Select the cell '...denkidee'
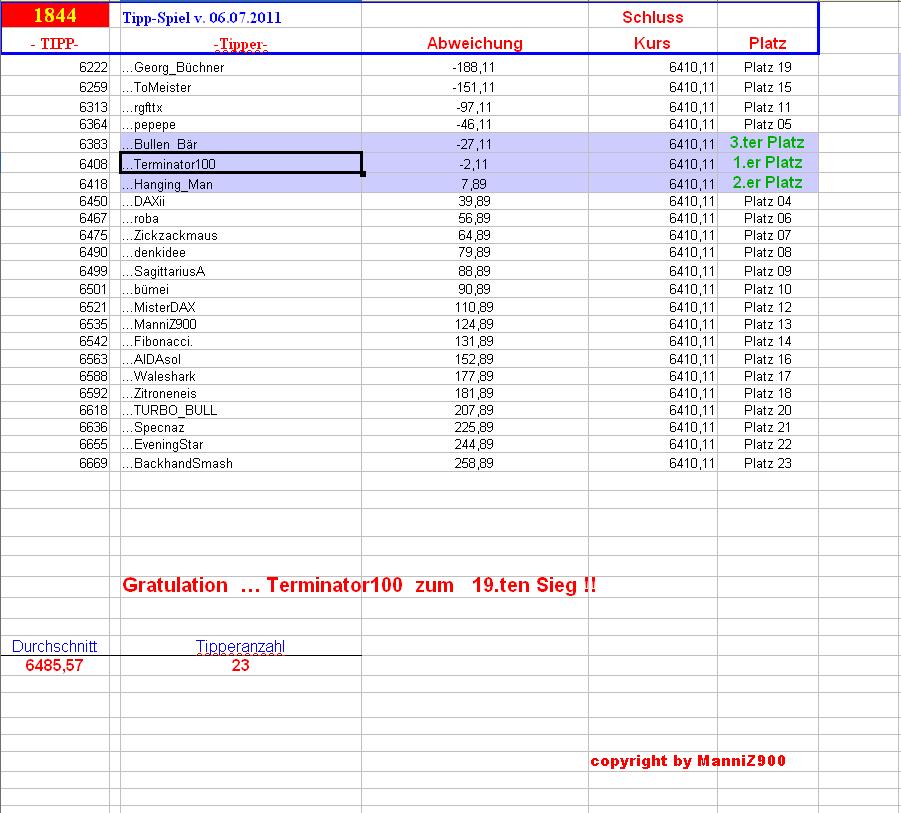 [x=241, y=252]
